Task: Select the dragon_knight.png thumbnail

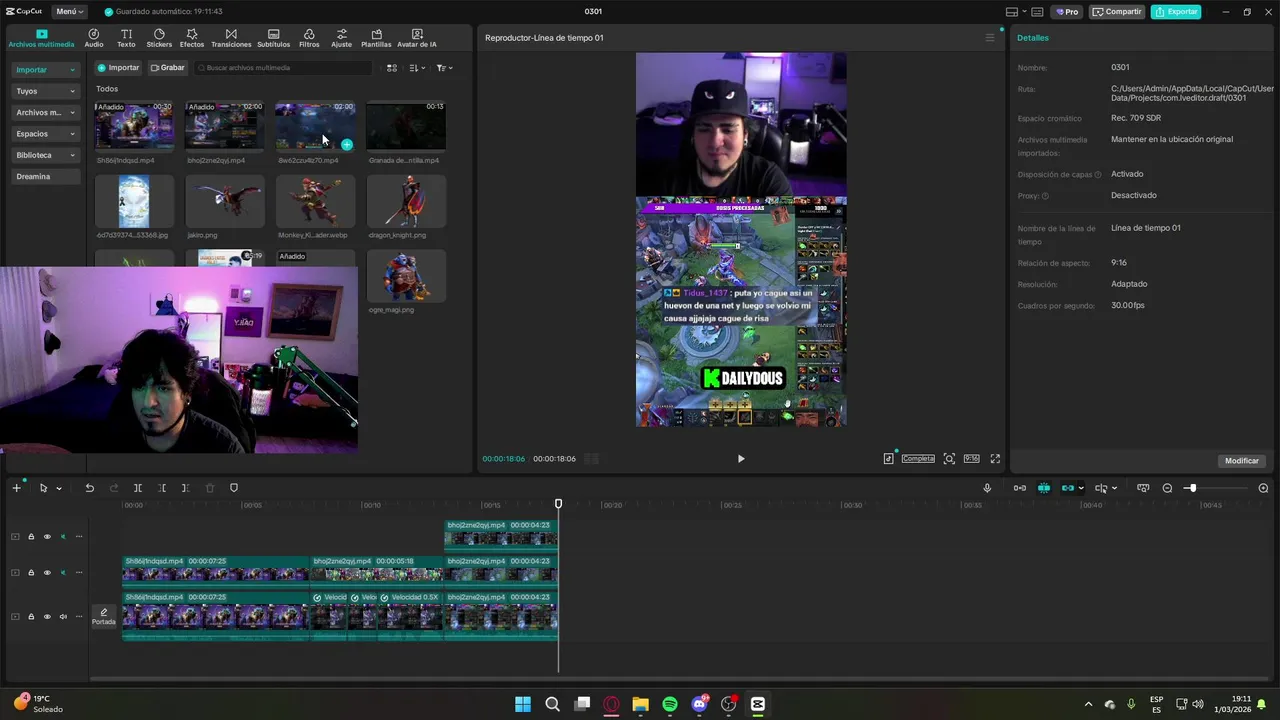Action: coord(406,201)
